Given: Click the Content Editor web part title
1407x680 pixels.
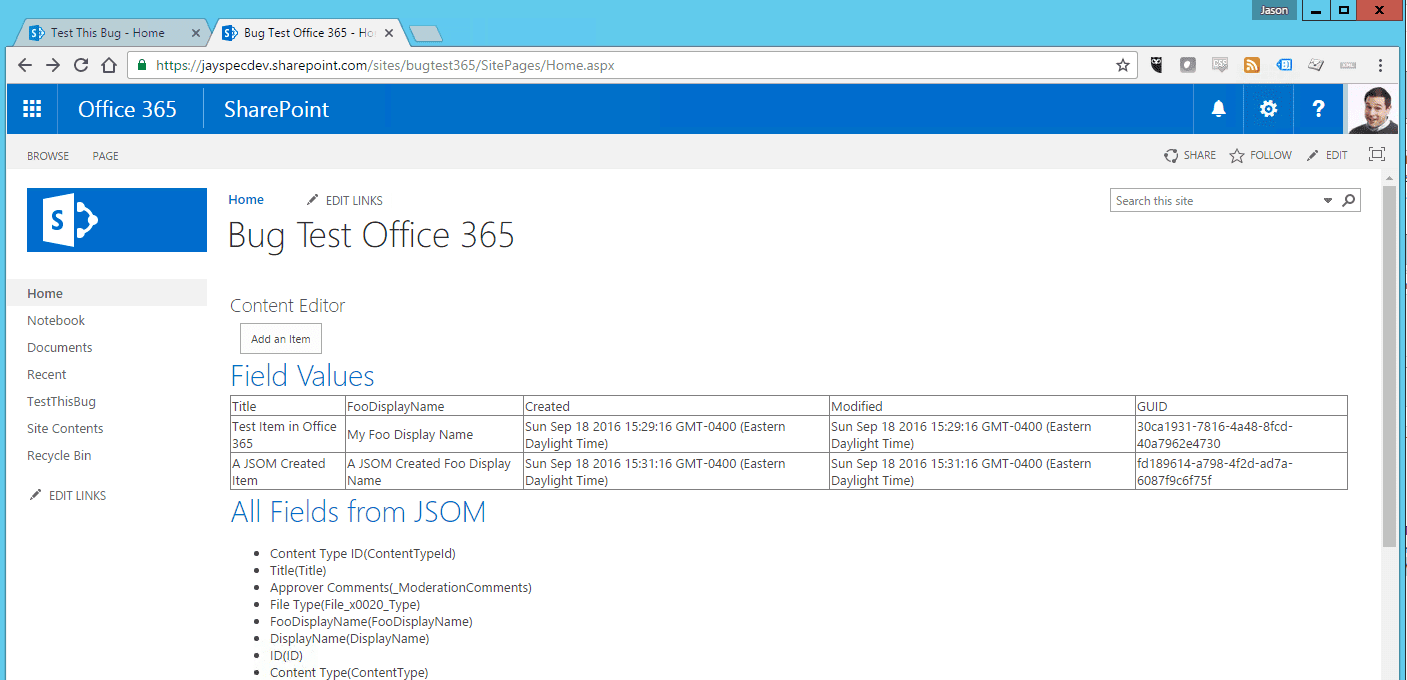Looking at the screenshot, I should pos(287,306).
